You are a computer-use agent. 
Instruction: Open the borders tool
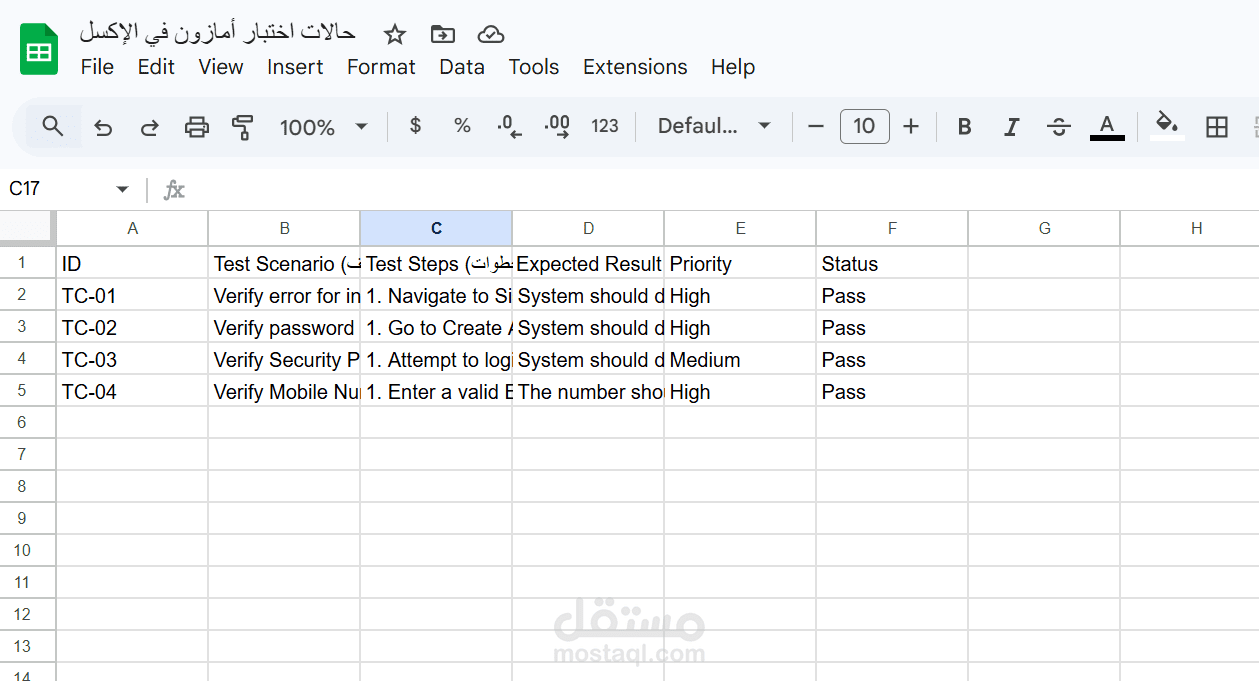click(x=1217, y=126)
